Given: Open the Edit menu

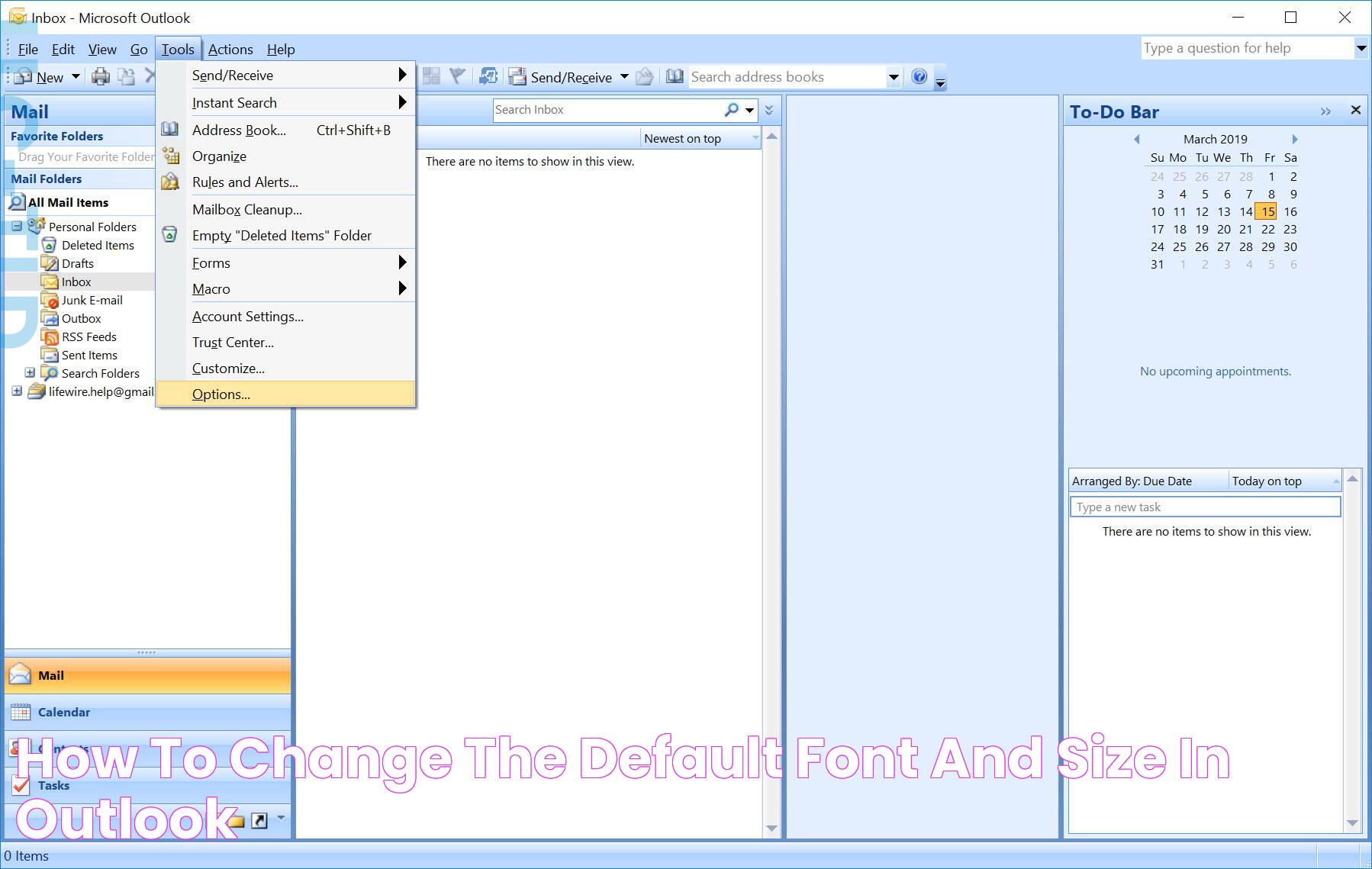Looking at the screenshot, I should point(63,50).
